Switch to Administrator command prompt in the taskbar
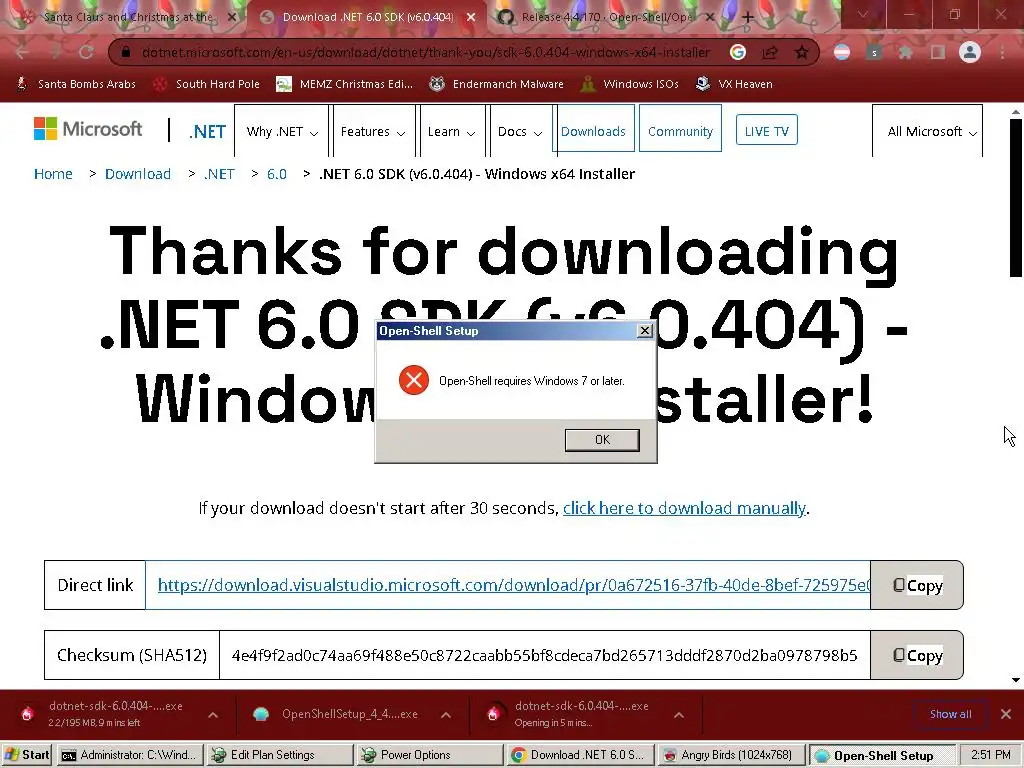The height and width of the screenshot is (768, 1024). pos(130,755)
